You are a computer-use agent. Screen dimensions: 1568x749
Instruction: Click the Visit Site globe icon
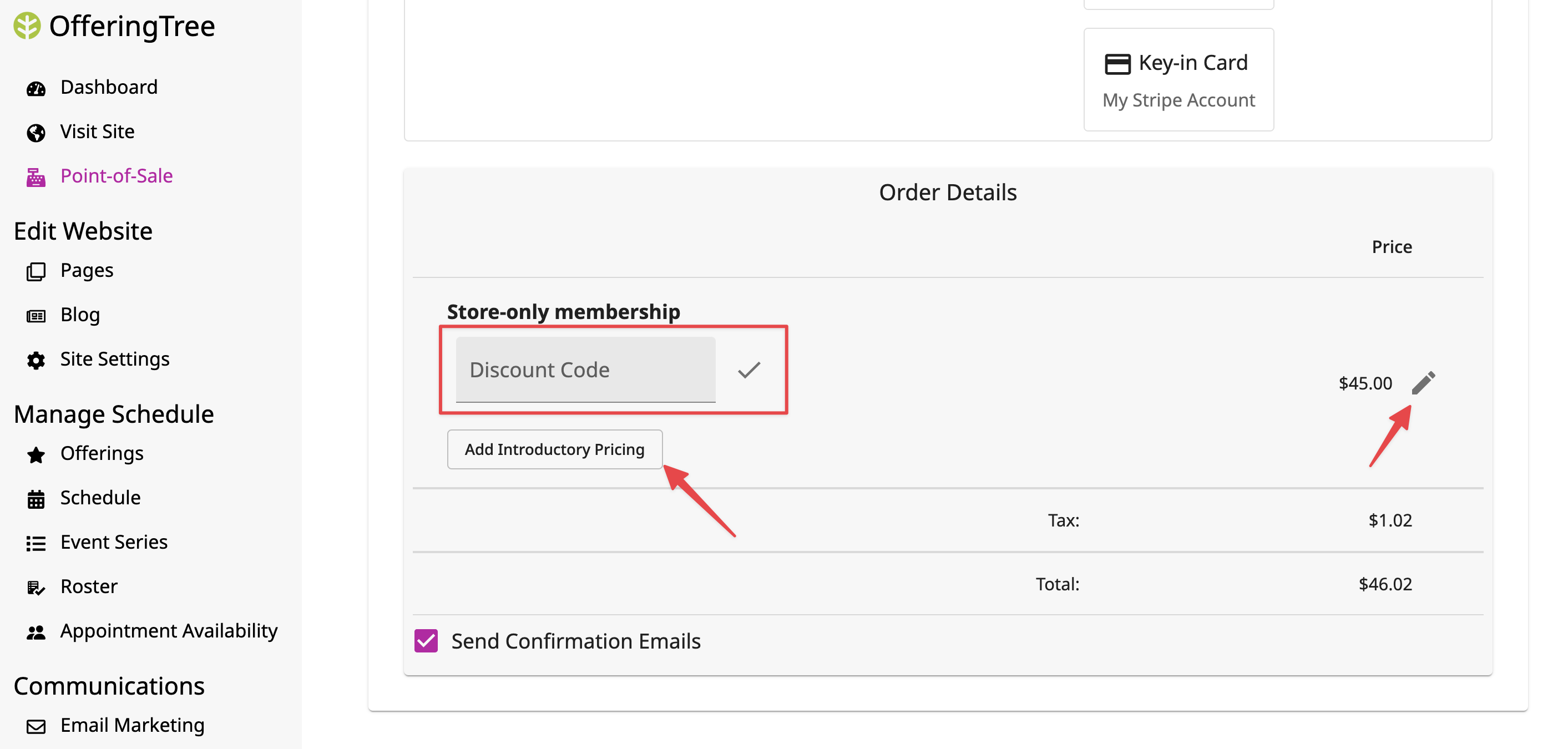[x=36, y=133]
